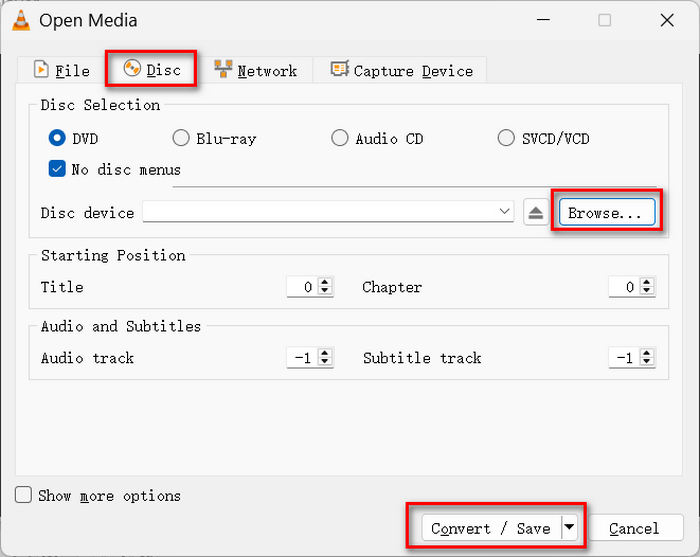This screenshot has width=700, height=557.
Task: Enable Show more options checkbox
Action: (x=23, y=495)
